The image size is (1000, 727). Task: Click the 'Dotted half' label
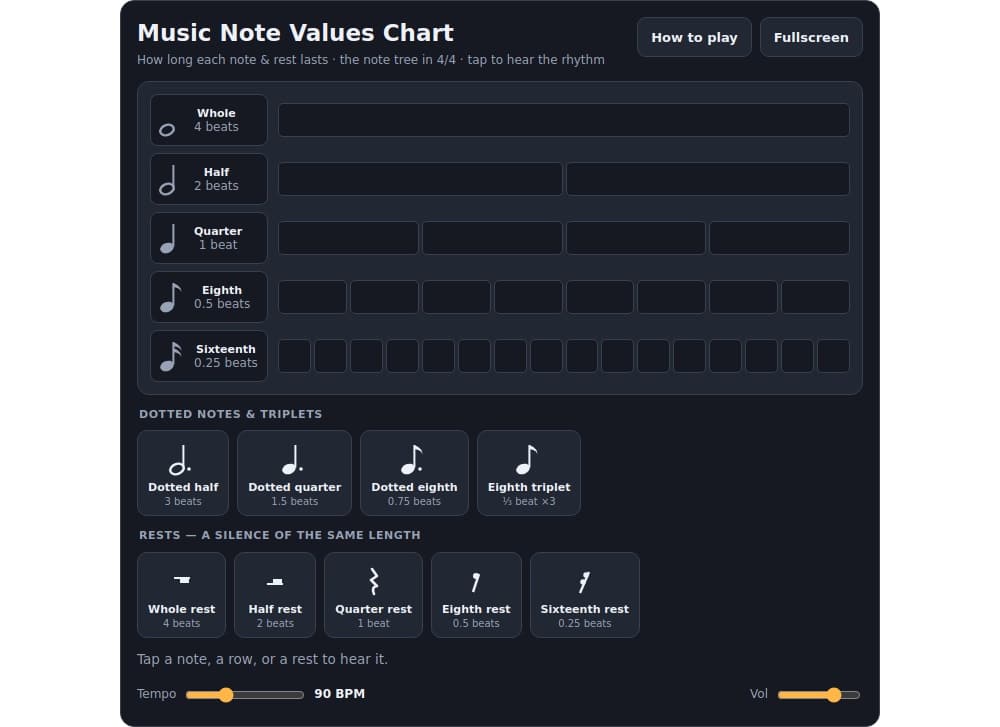tap(183, 487)
